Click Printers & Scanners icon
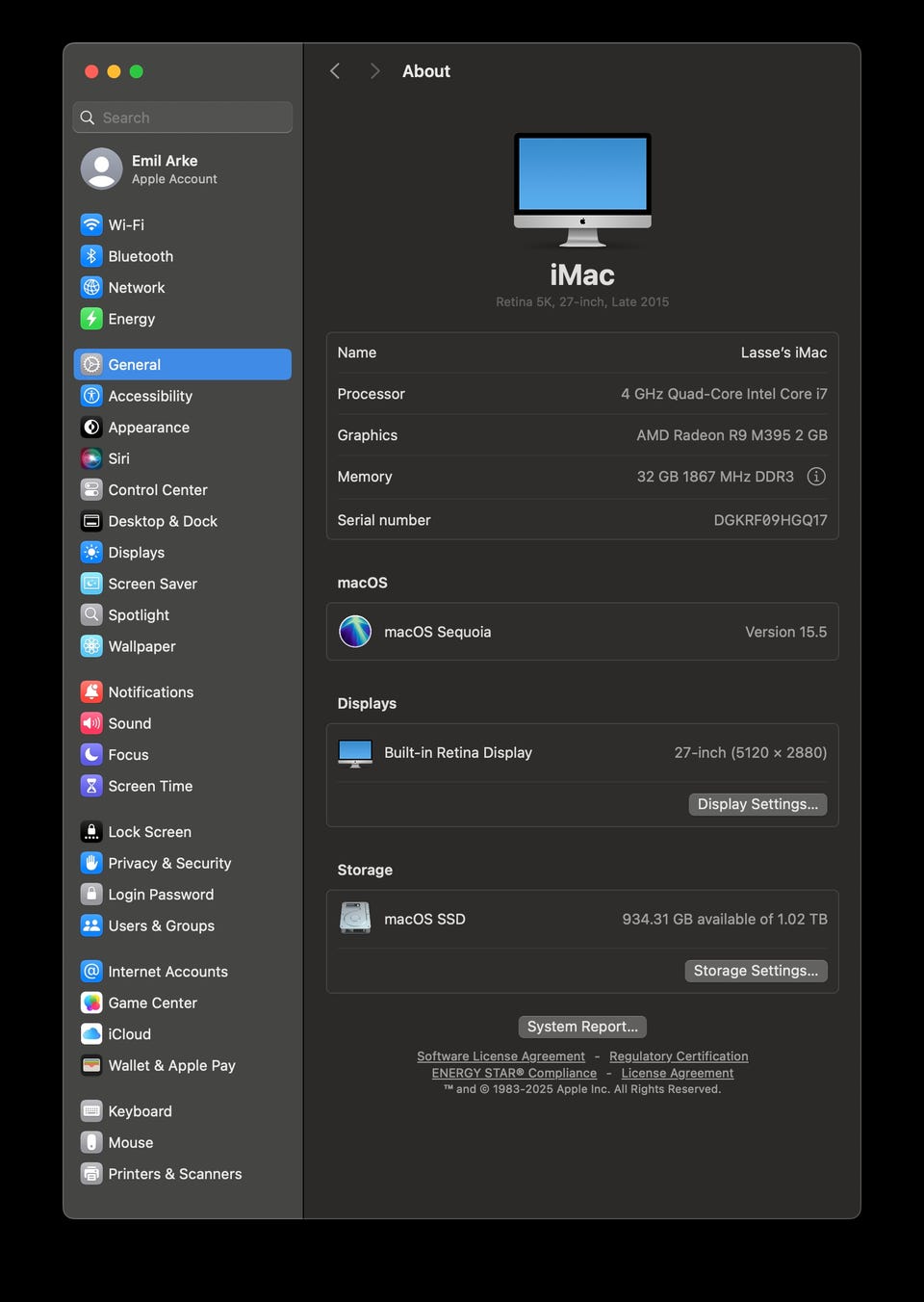 (x=91, y=1173)
